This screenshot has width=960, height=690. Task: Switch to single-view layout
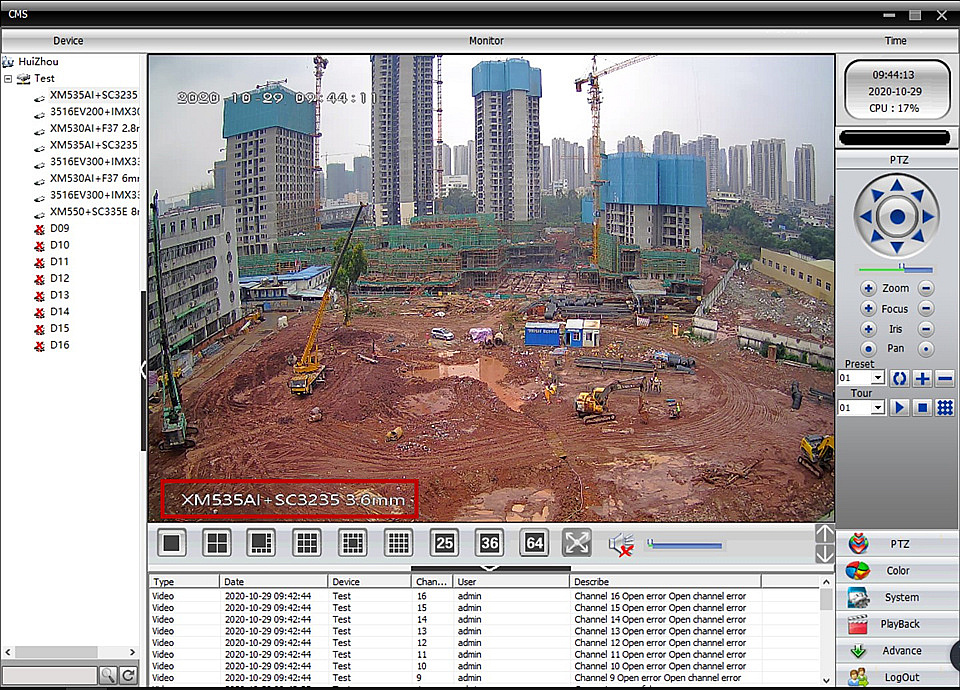pyautogui.click(x=173, y=543)
